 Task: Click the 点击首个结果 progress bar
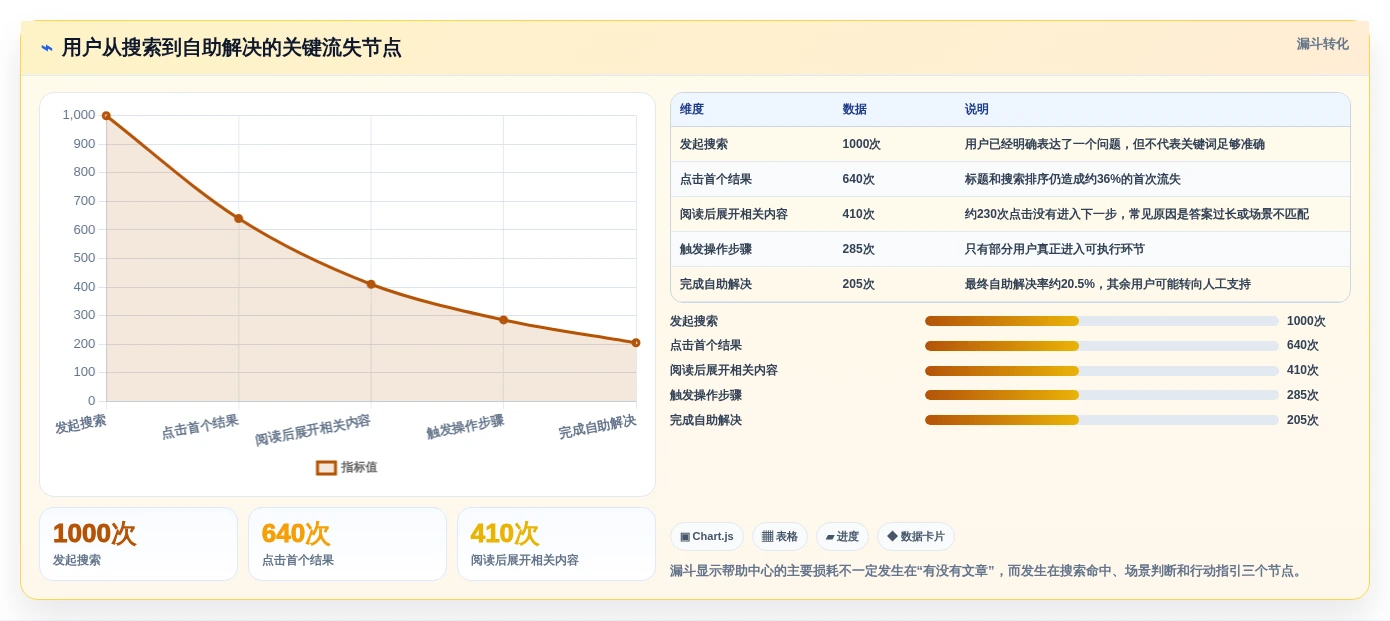(1102, 346)
